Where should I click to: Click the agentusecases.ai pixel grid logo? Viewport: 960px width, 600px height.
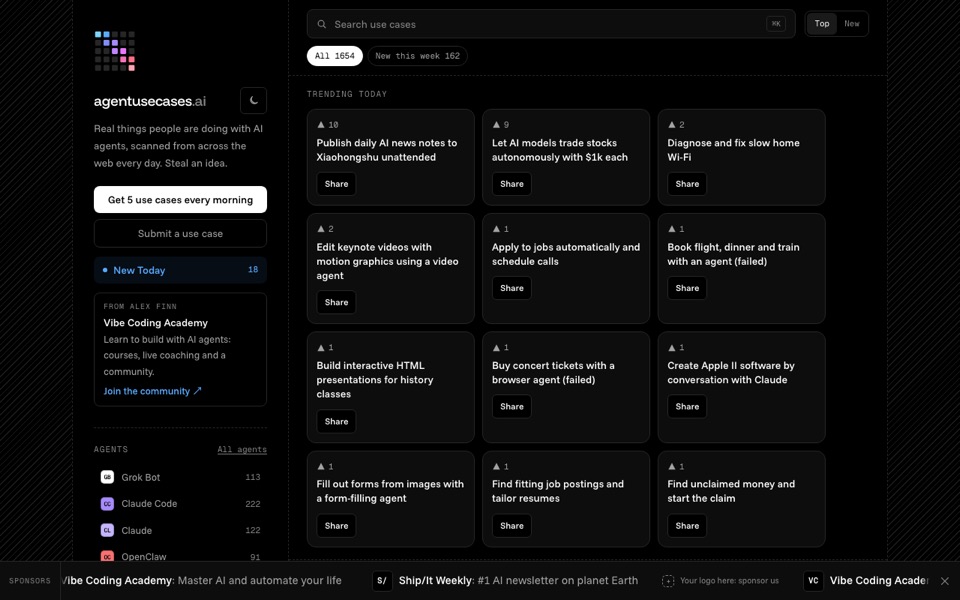[x=114, y=51]
